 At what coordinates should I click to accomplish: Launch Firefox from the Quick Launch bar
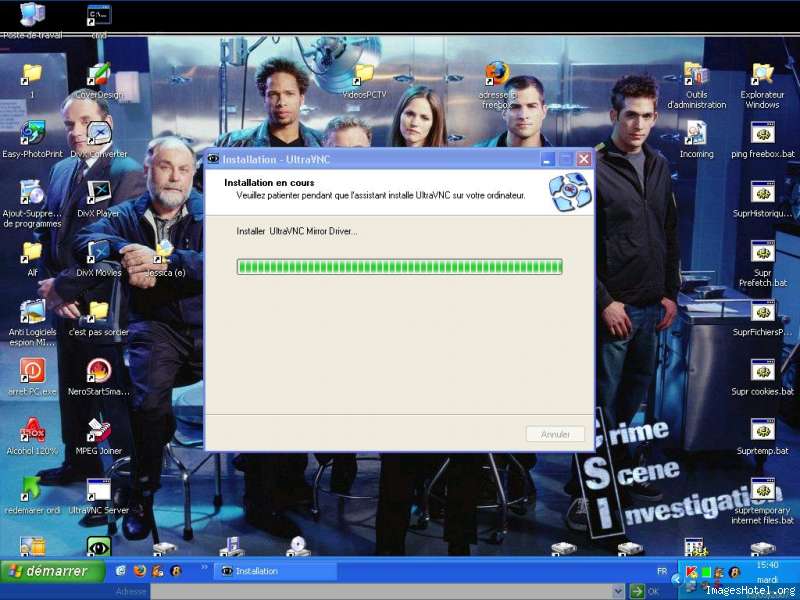pos(140,571)
